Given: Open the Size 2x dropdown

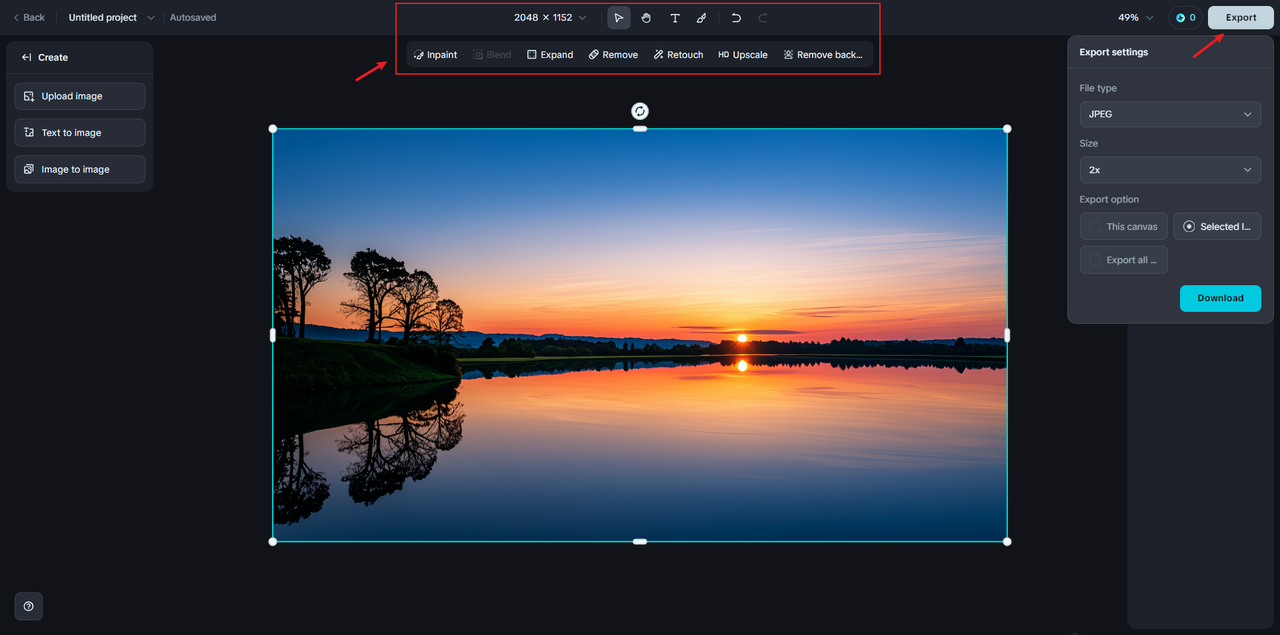Looking at the screenshot, I should pyautogui.click(x=1170, y=170).
